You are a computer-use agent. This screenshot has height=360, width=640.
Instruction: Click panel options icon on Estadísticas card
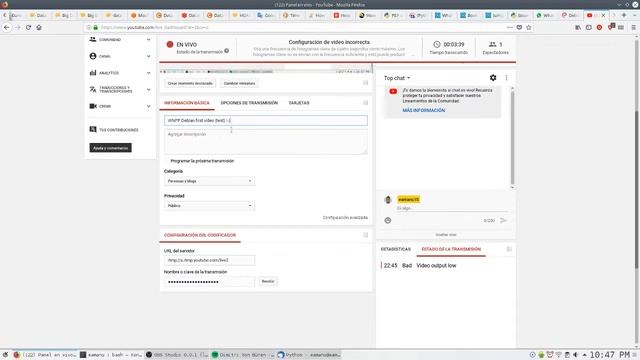[x=509, y=249]
